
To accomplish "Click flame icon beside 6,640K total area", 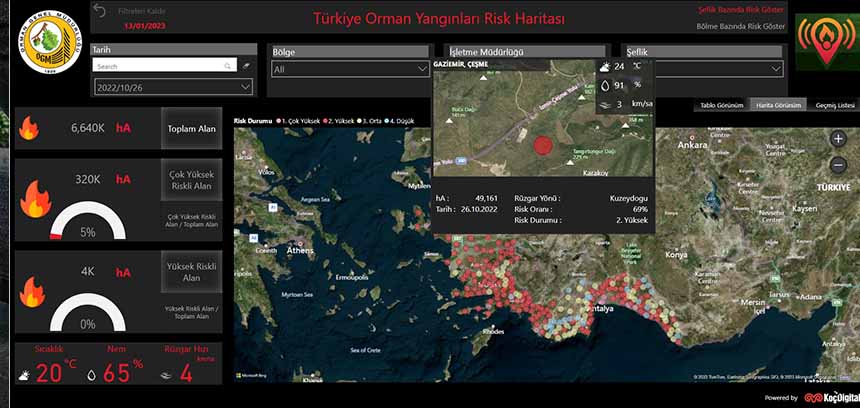I will click(x=29, y=129).
